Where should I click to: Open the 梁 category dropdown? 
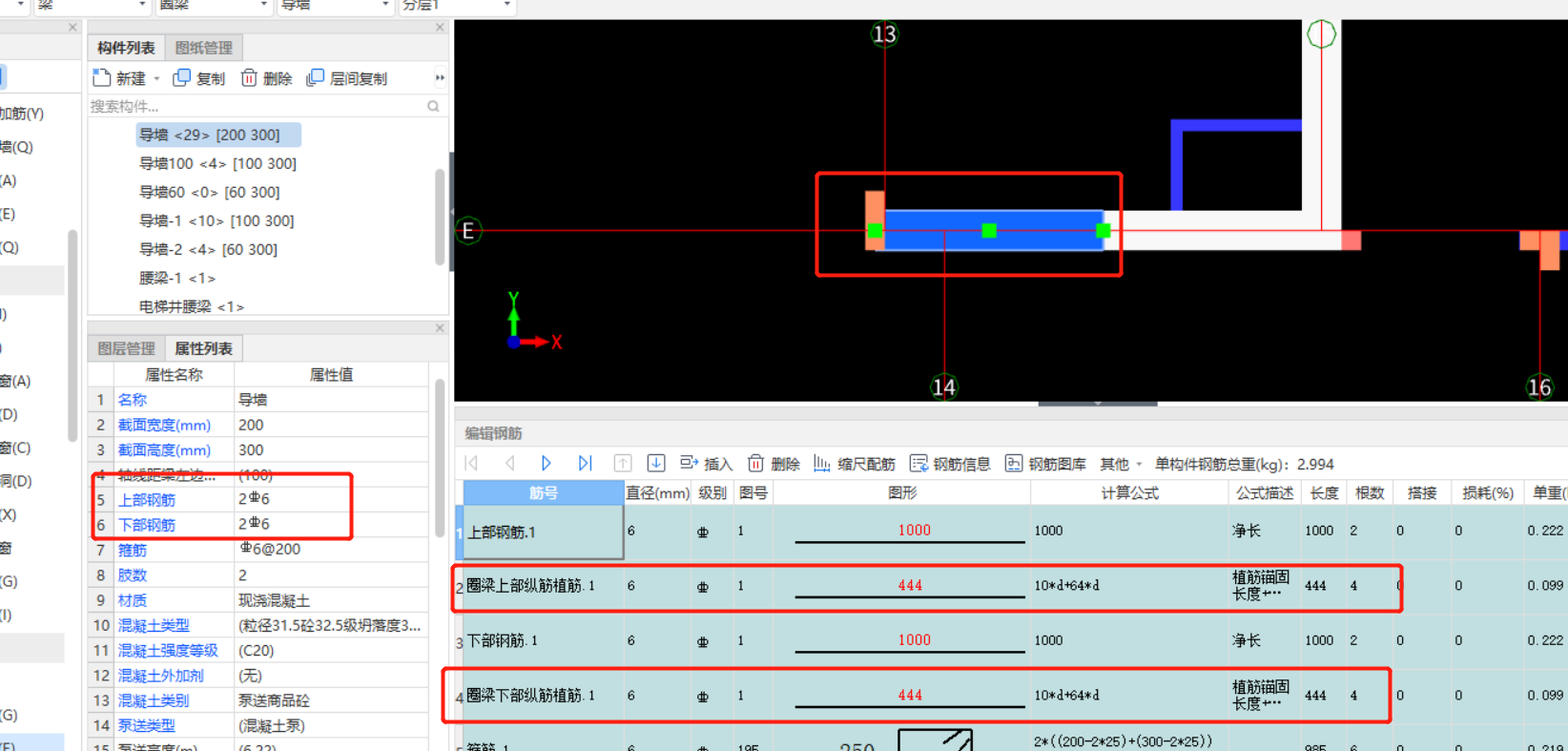click(143, 5)
